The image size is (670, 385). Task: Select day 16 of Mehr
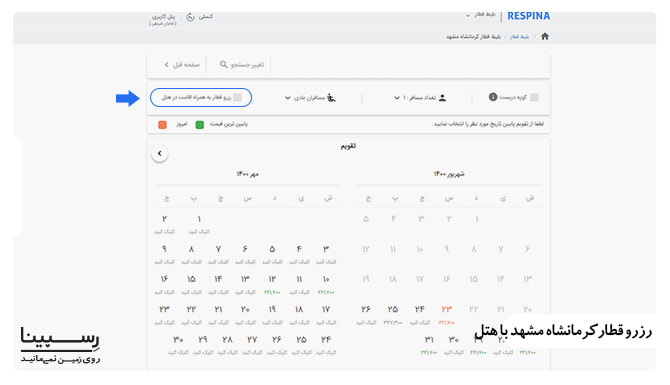(165, 284)
